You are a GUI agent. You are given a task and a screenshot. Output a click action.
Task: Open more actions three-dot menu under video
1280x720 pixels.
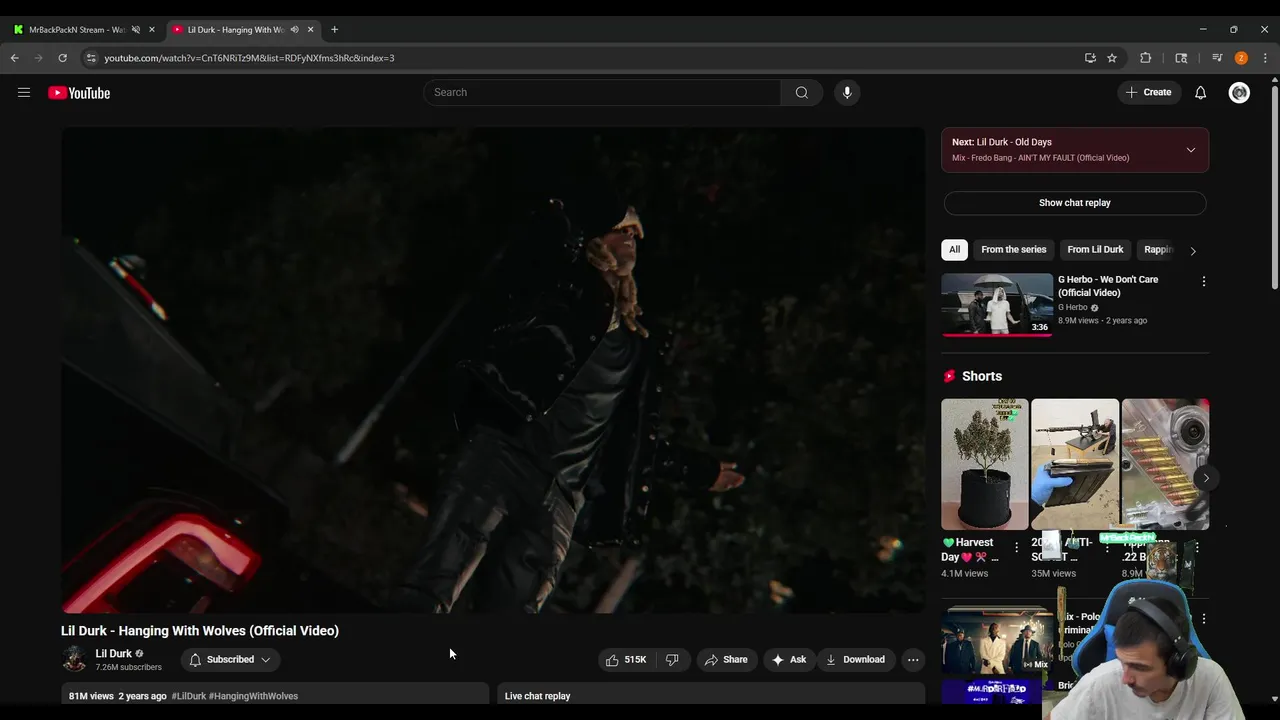pos(912,659)
